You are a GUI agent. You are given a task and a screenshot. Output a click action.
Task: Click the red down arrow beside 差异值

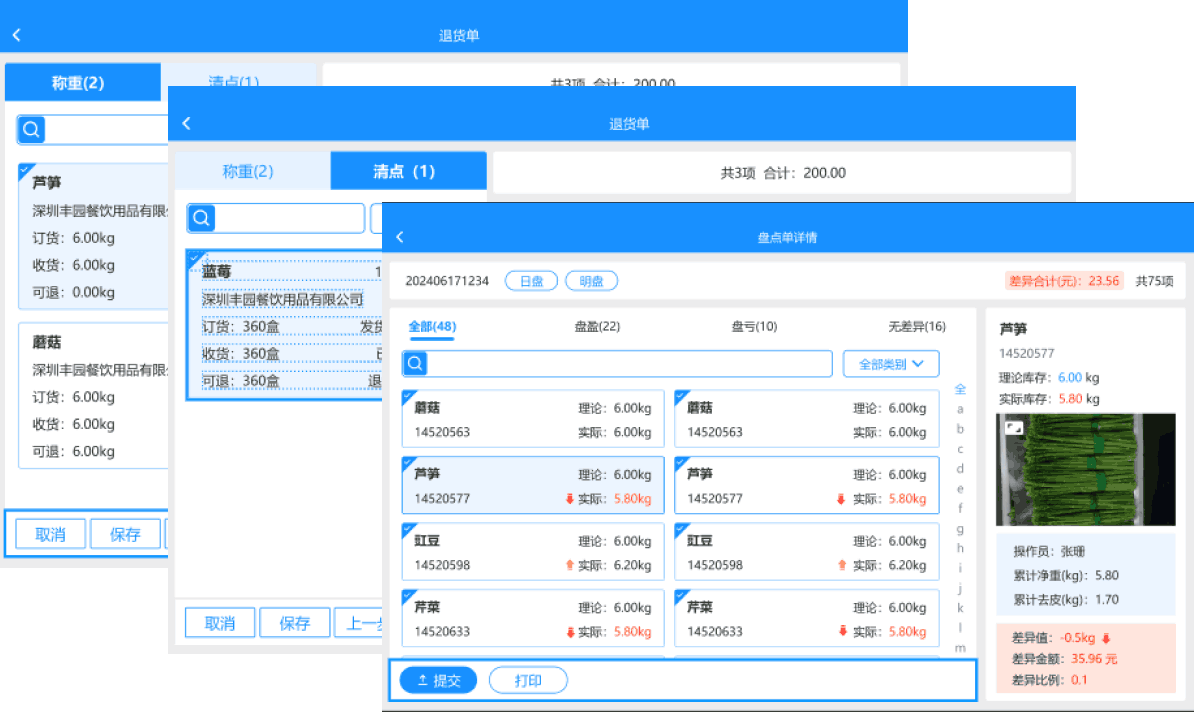pos(1106,638)
